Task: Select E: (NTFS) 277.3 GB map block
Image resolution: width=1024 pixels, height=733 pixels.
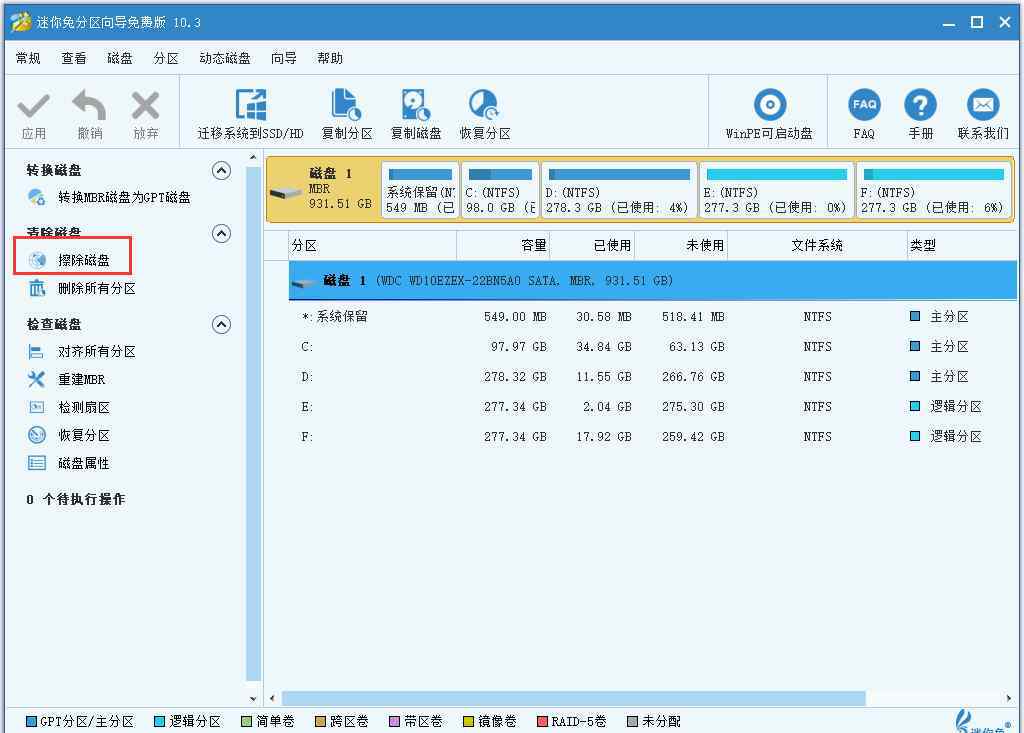Action: coord(776,191)
